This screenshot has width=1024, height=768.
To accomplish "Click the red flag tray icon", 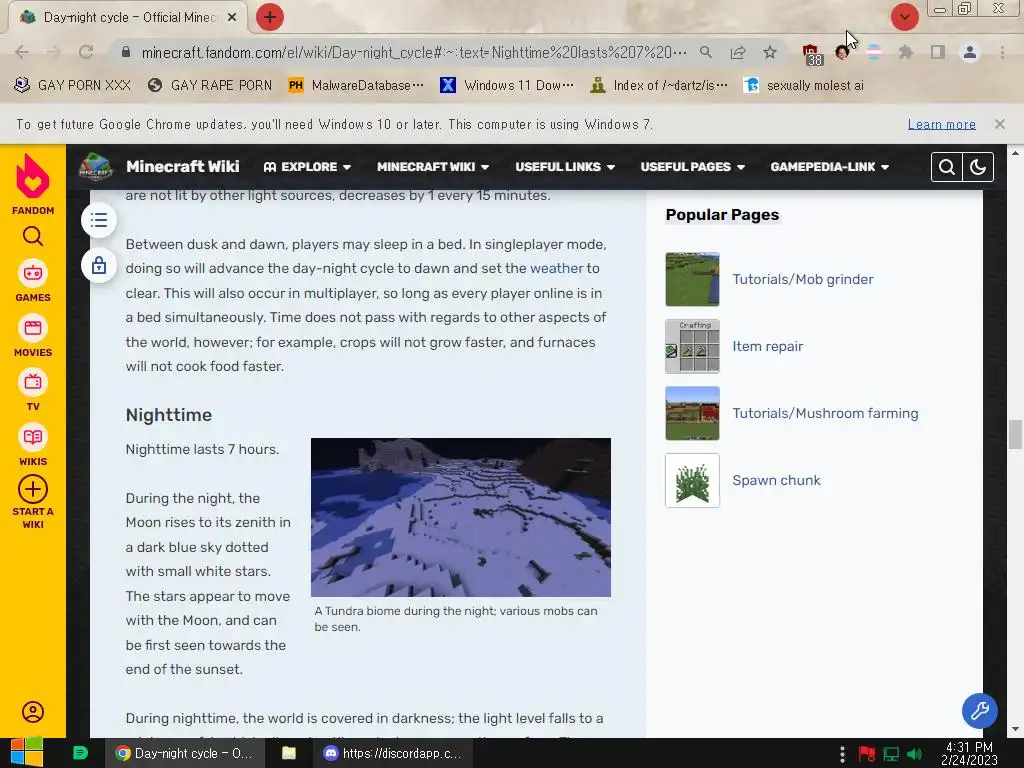I will (x=867, y=754).
